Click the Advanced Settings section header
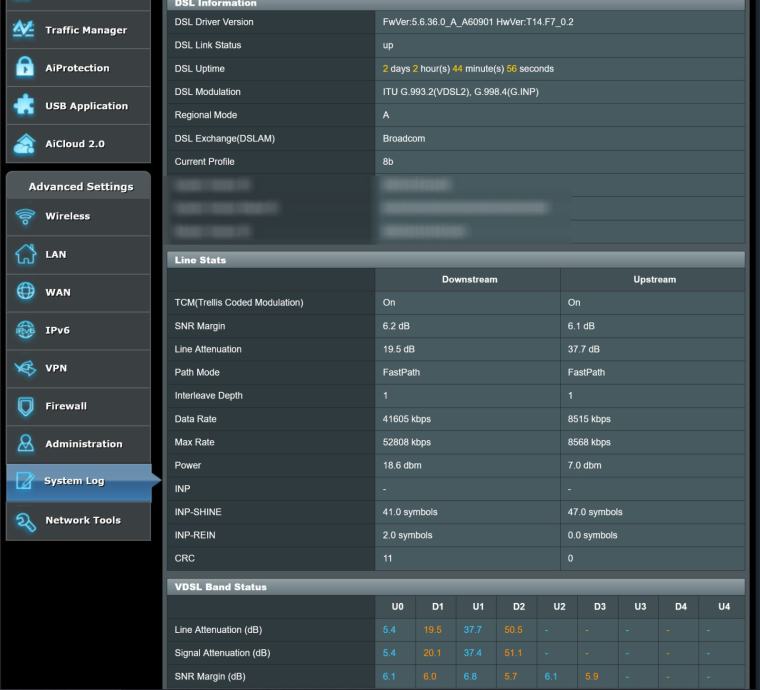Image resolution: width=760 pixels, height=690 pixels. pos(80,187)
